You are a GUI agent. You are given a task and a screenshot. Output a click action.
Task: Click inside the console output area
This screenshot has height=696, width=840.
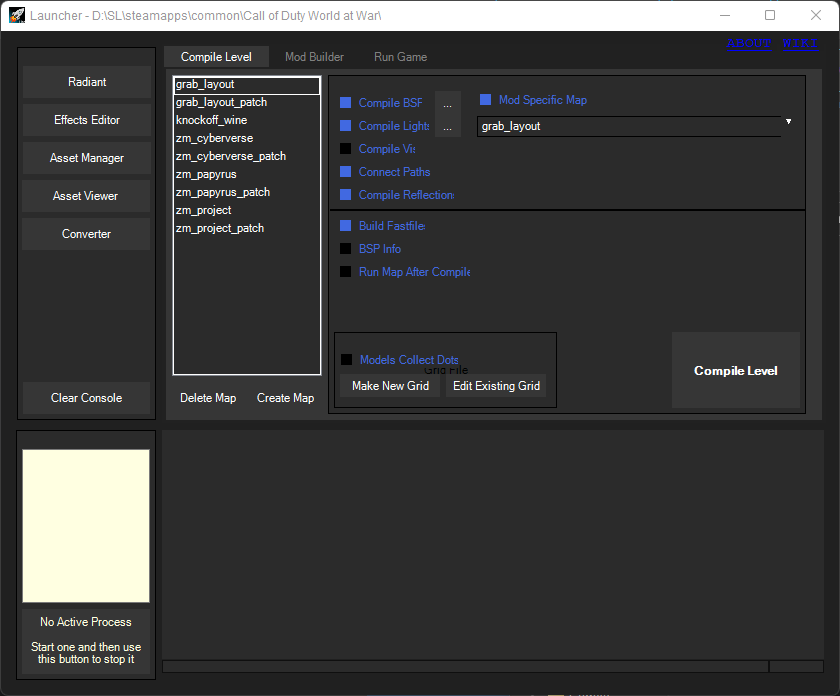(493, 544)
